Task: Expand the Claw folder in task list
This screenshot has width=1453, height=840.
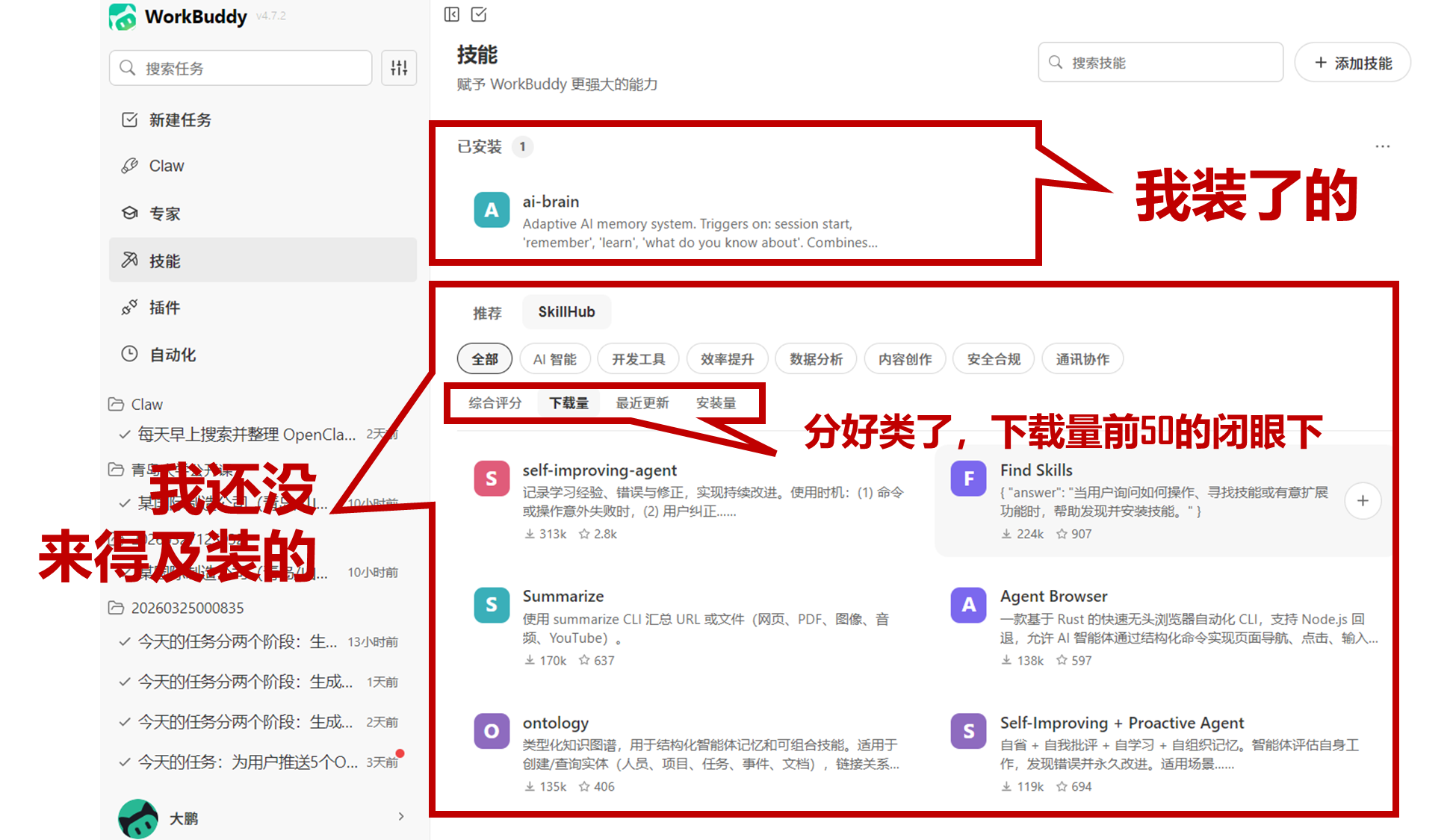Action: [135, 404]
